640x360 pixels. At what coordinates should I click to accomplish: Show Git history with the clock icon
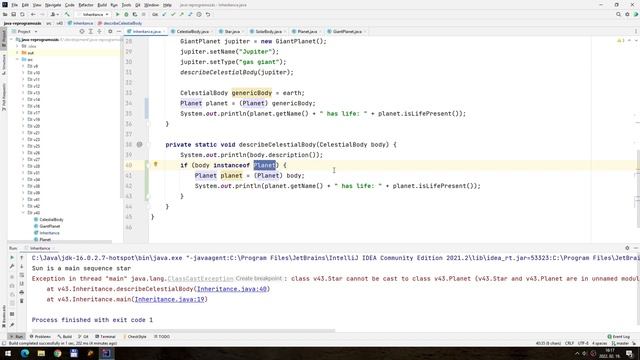(x=199, y=14)
